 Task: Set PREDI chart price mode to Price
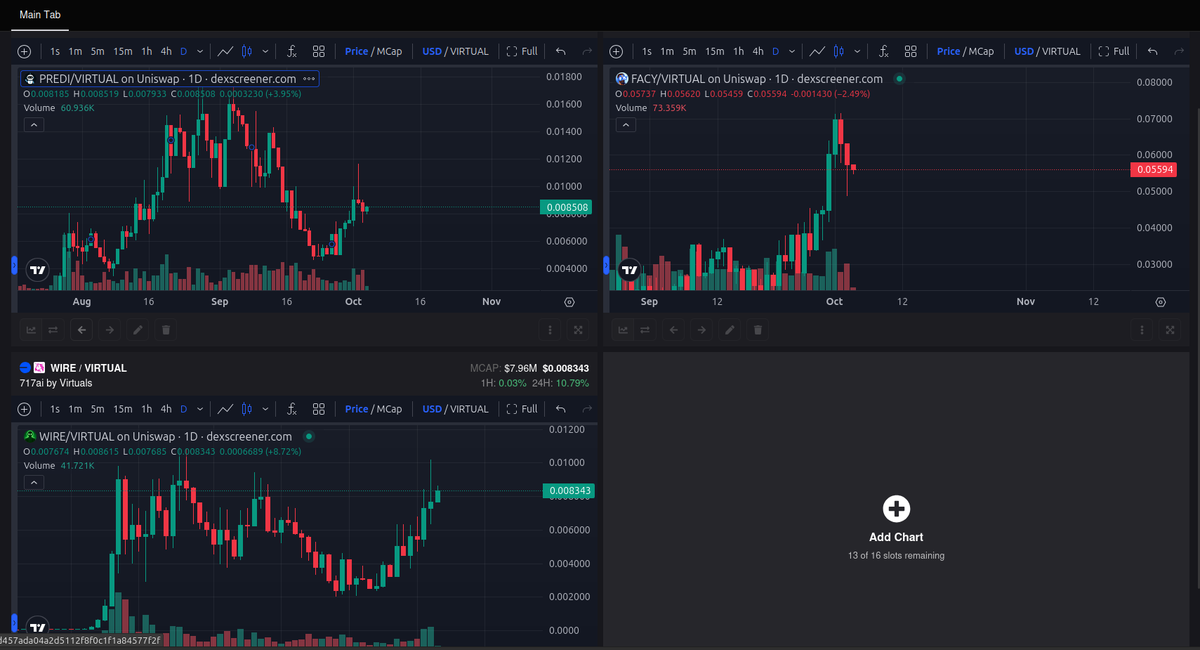point(357,51)
